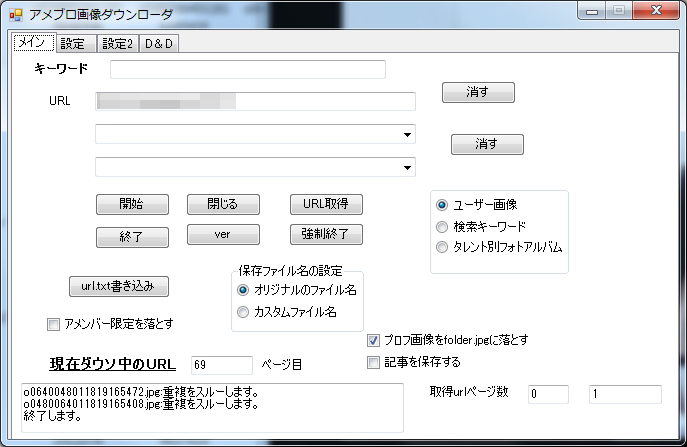This screenshot has height=447, width=687.
Task: Click the 消す button next to the URL field
Action: click(x=478, y=92)
